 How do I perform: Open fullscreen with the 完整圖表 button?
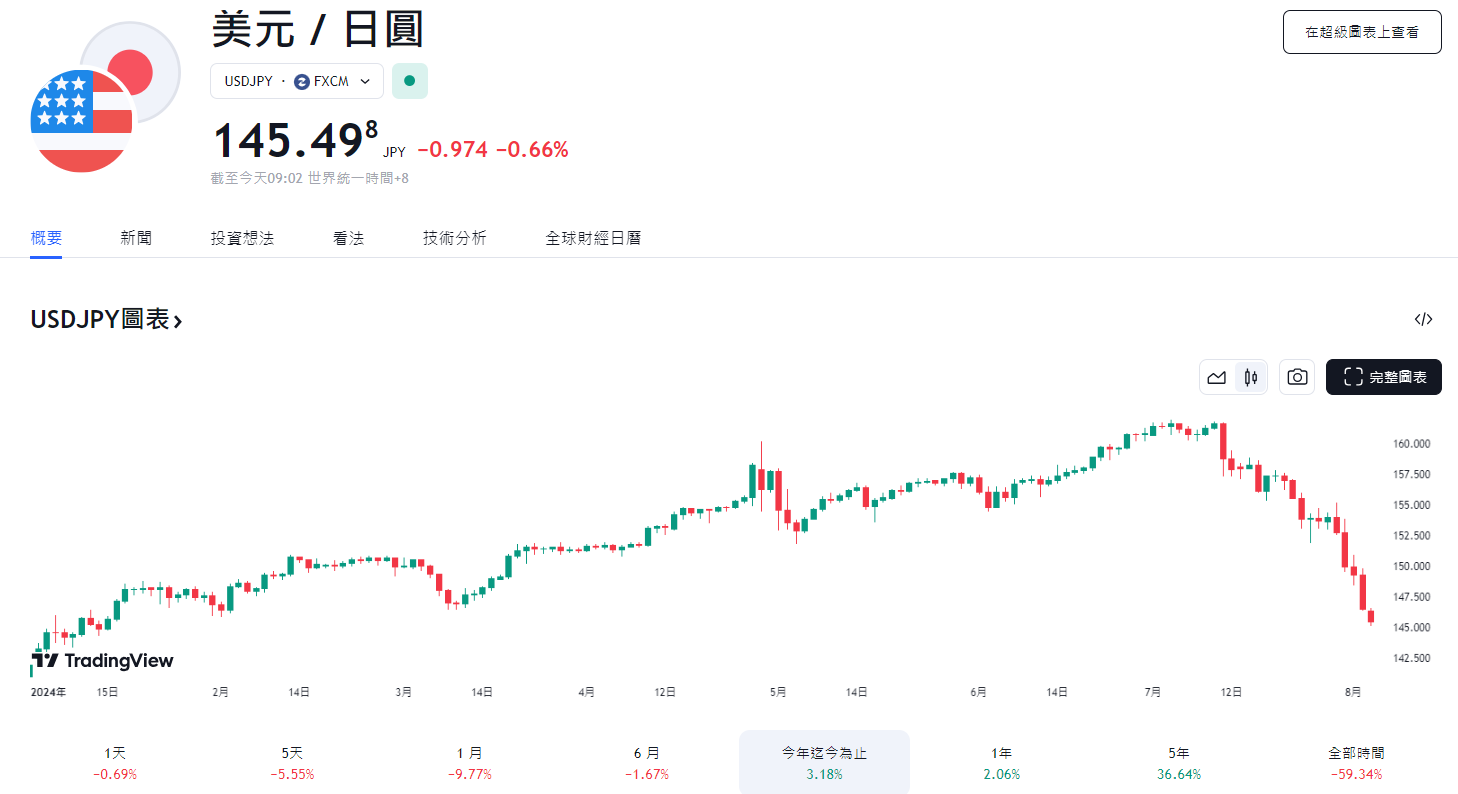pos(1384,377)
